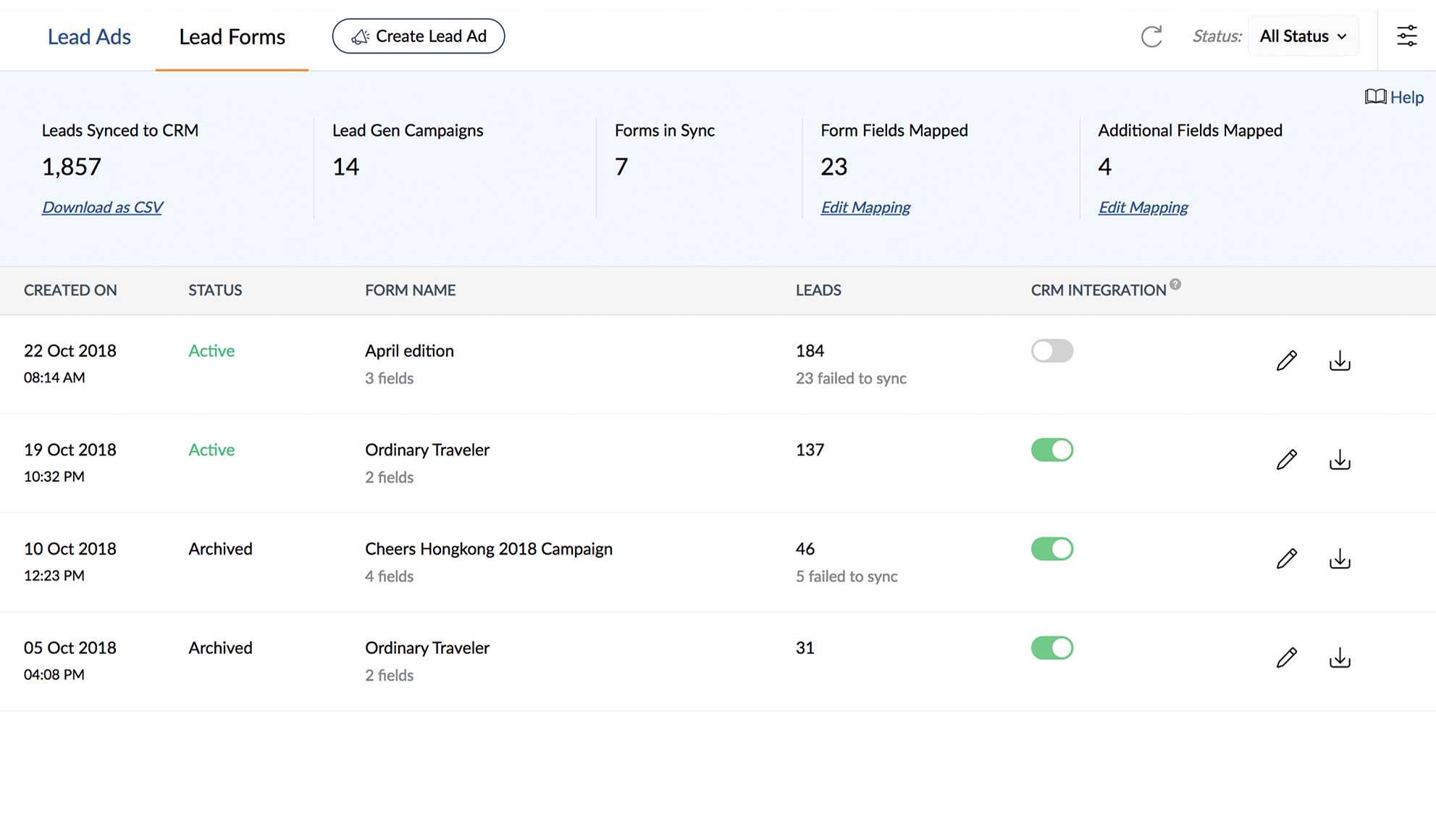The image size is (1436, 840).
Task: Click the April edition form name
Action: click(409, 350)
